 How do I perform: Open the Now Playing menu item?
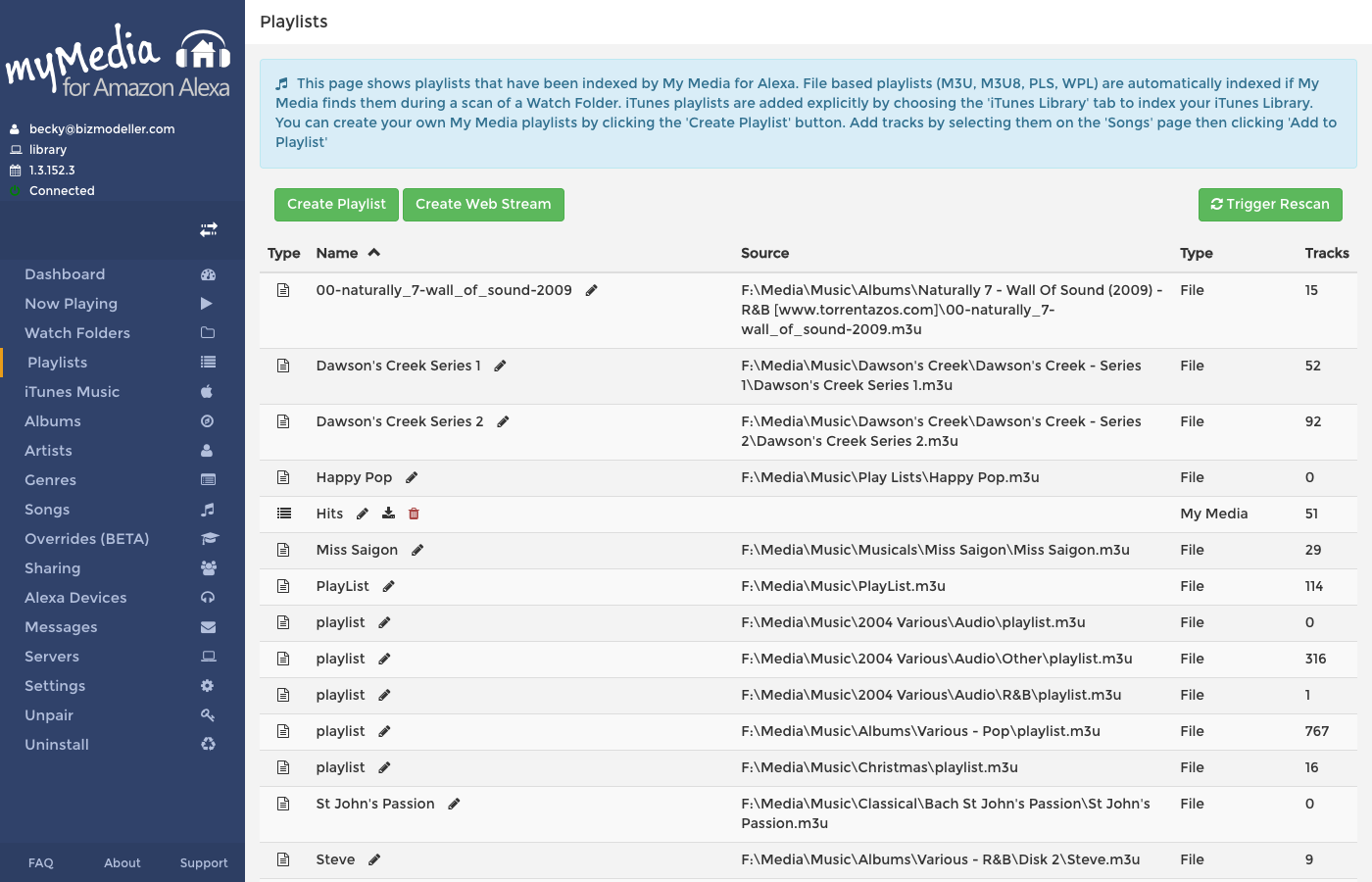71,304
